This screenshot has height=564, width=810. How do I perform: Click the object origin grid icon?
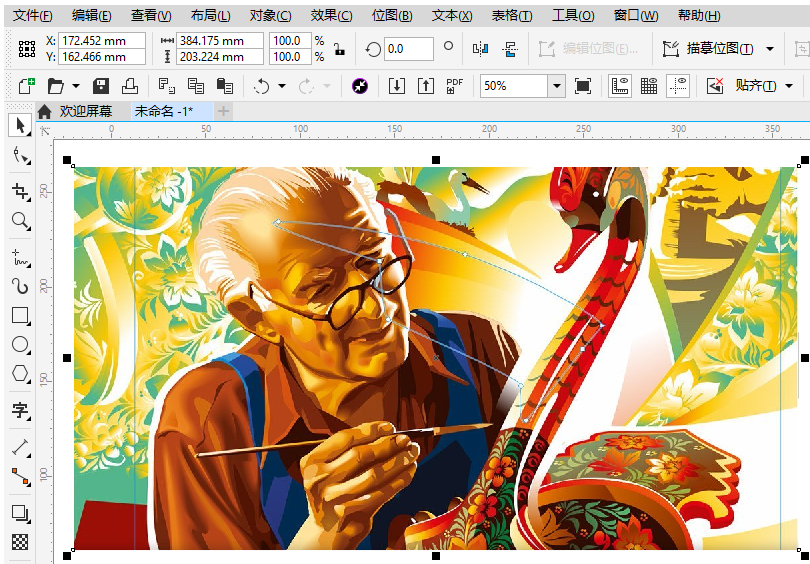tap(27, 49)
